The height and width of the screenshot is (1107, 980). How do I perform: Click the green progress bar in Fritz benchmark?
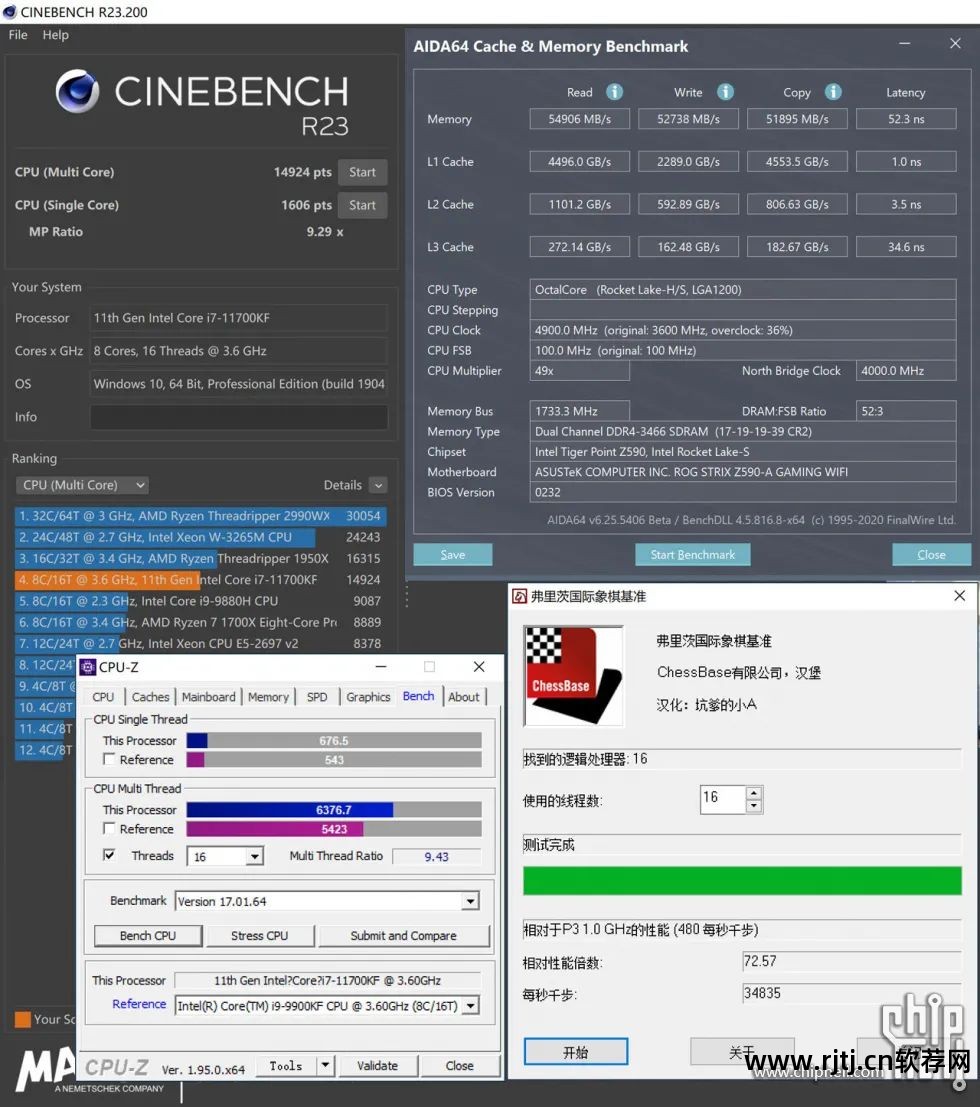(x=742, y=880)
